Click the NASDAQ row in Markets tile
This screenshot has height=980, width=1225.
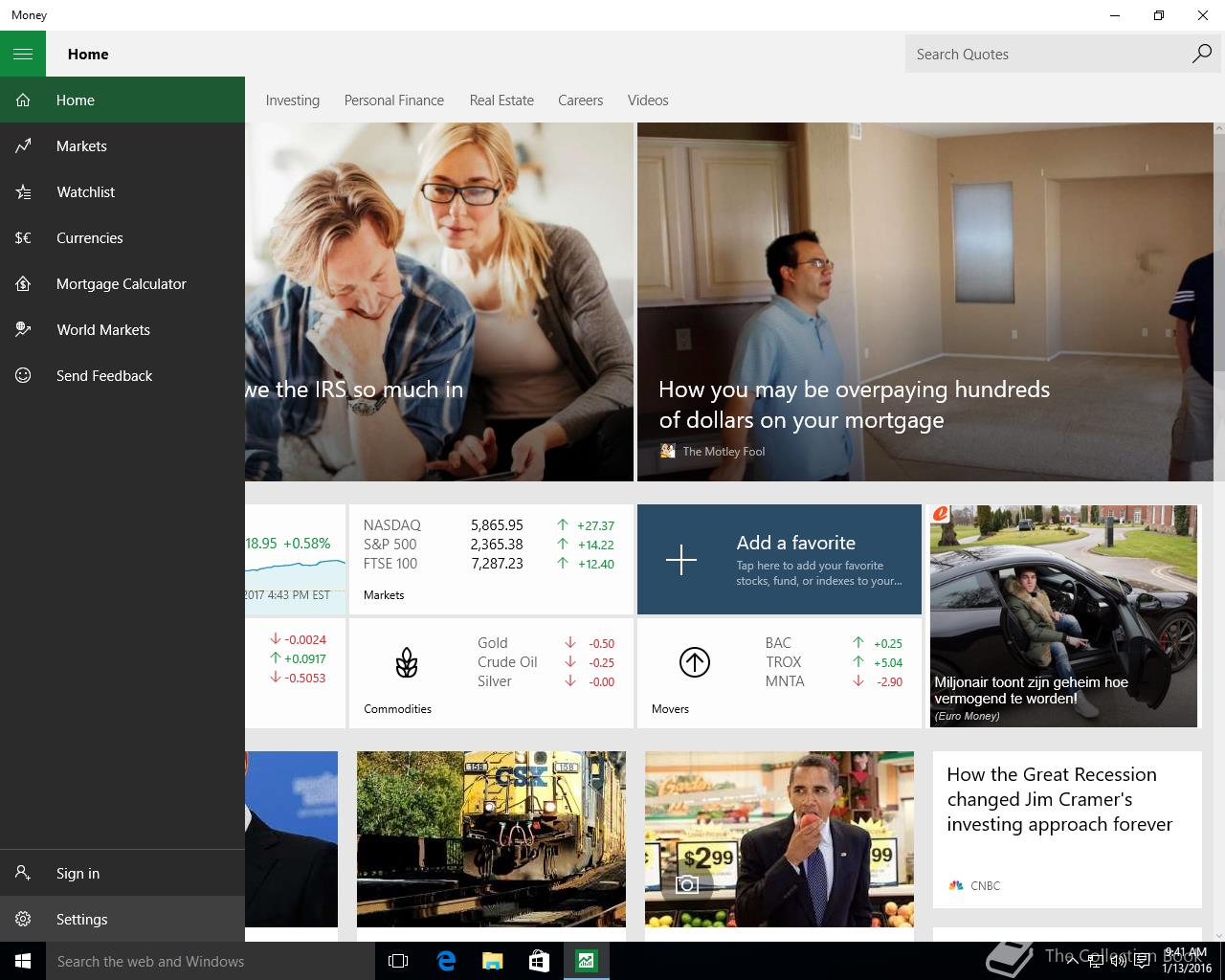489,524
